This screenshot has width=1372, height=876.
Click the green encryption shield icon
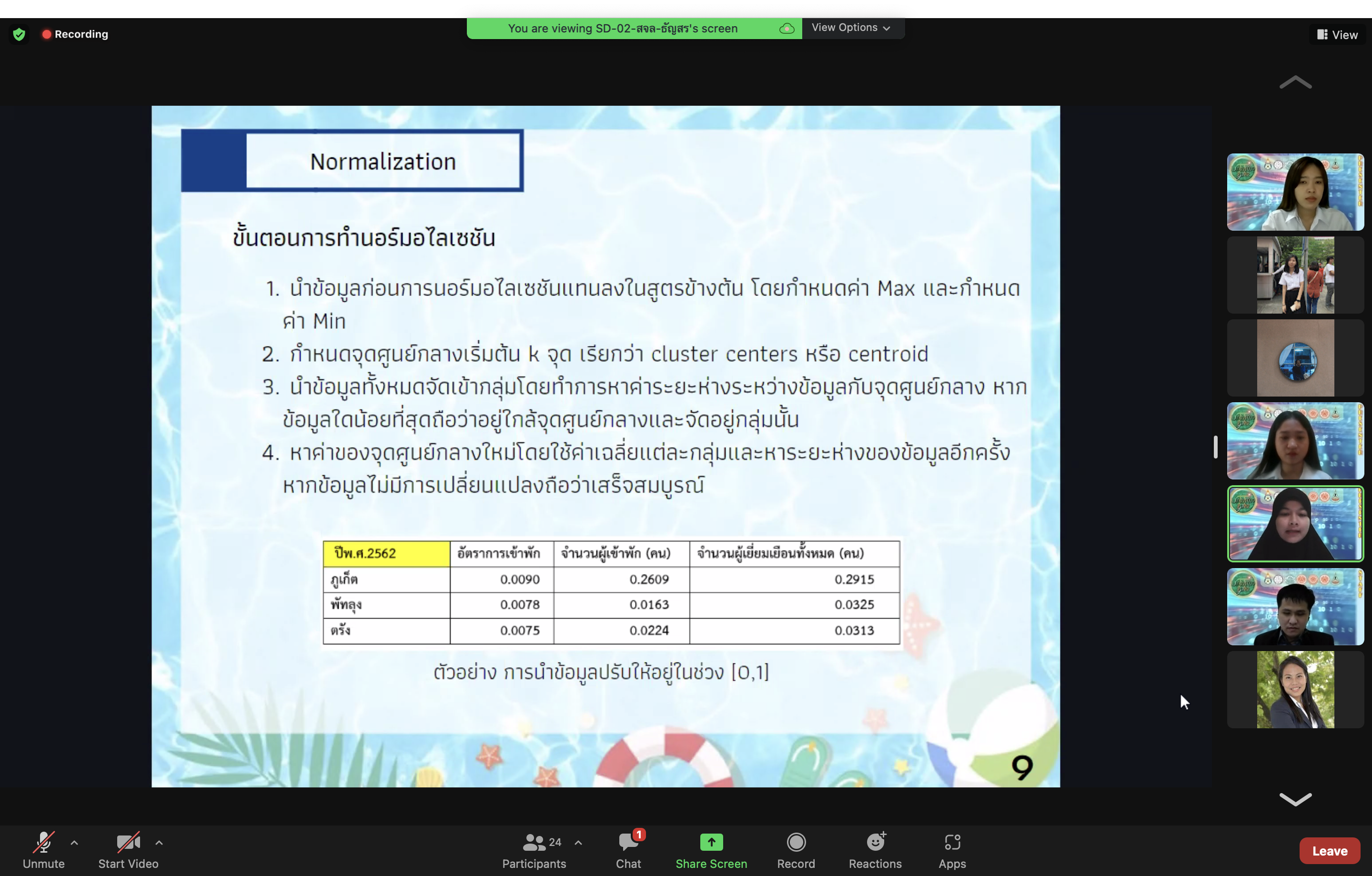tap(20, 34)
